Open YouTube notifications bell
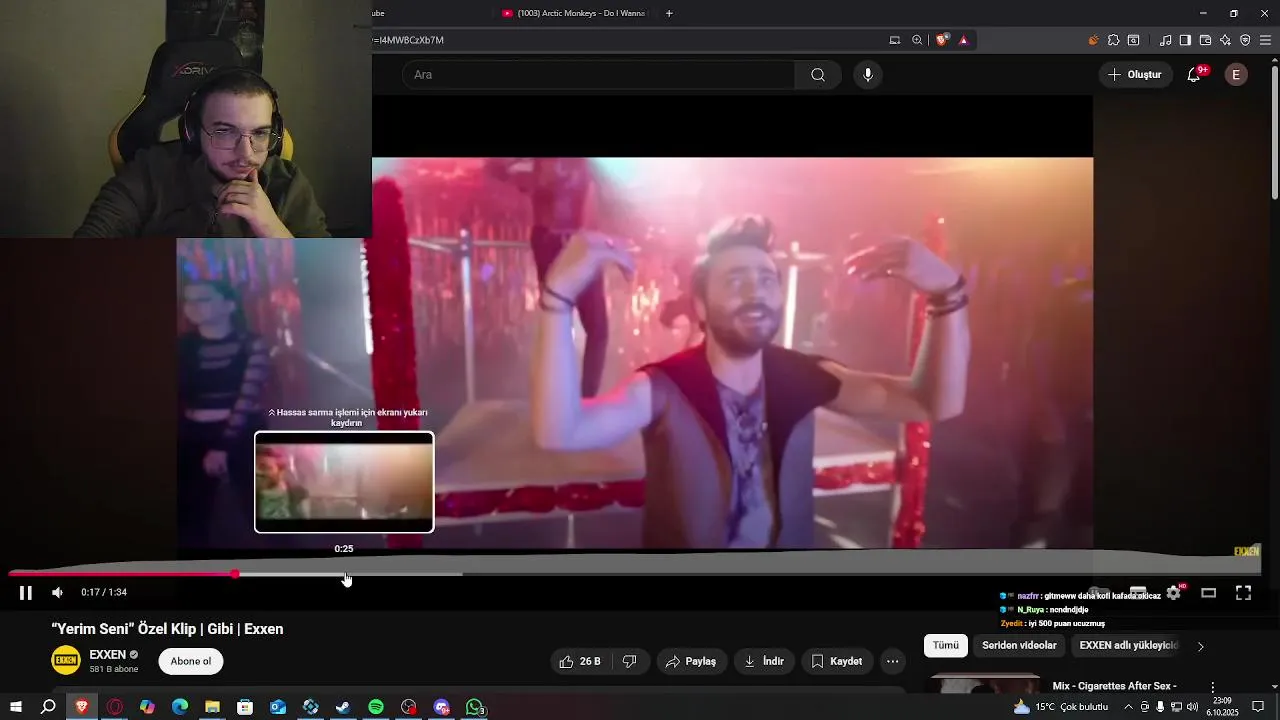The image size is (1280, 720). tap(1194, 75)
